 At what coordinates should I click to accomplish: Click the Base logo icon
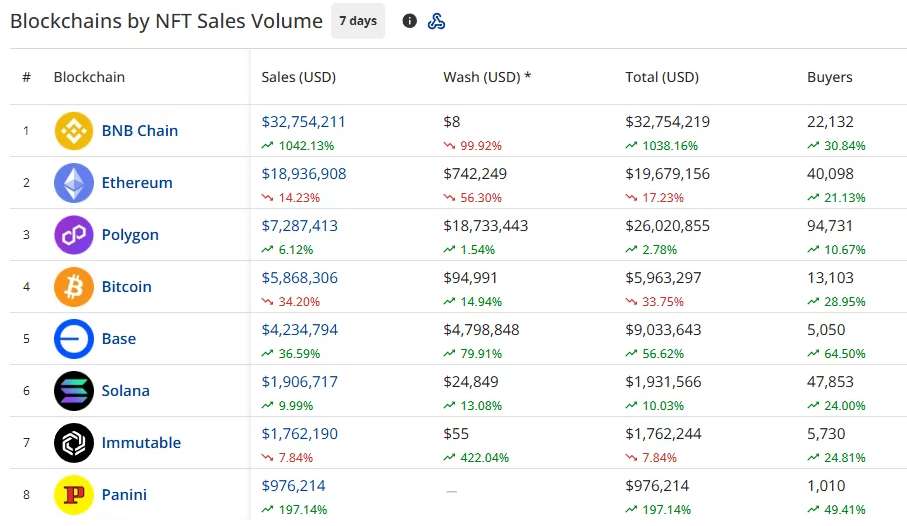click(73, 339)
